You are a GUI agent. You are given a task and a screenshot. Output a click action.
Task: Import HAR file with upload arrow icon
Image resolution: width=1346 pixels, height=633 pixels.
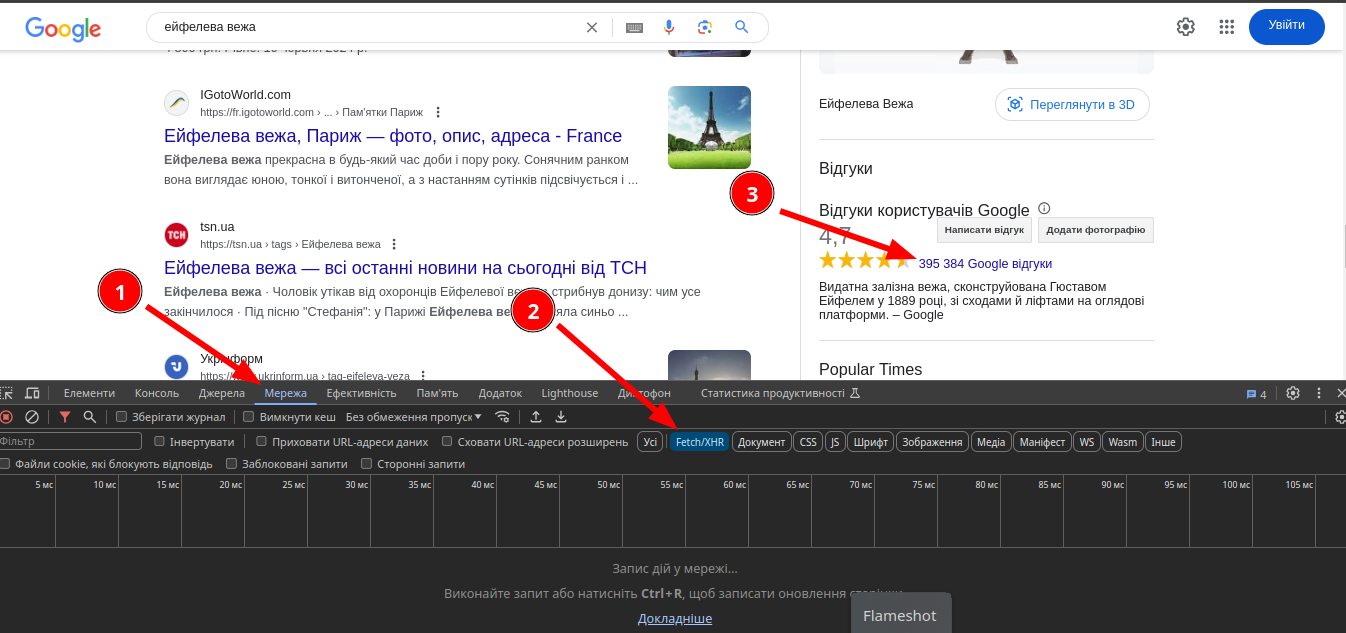pyautogui.click(x=536, y=417)
